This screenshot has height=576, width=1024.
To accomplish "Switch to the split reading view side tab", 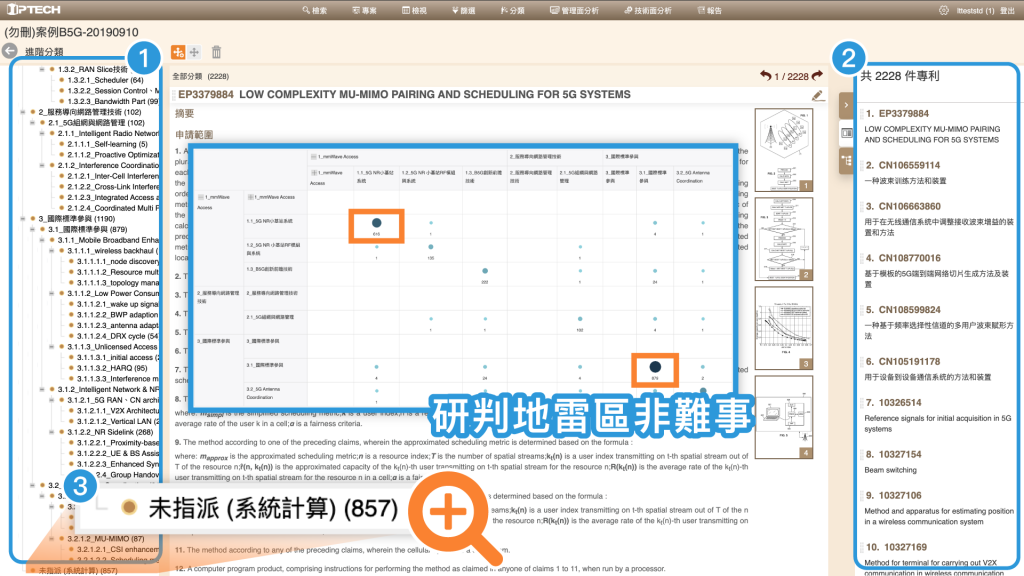I will coord(846,133).
